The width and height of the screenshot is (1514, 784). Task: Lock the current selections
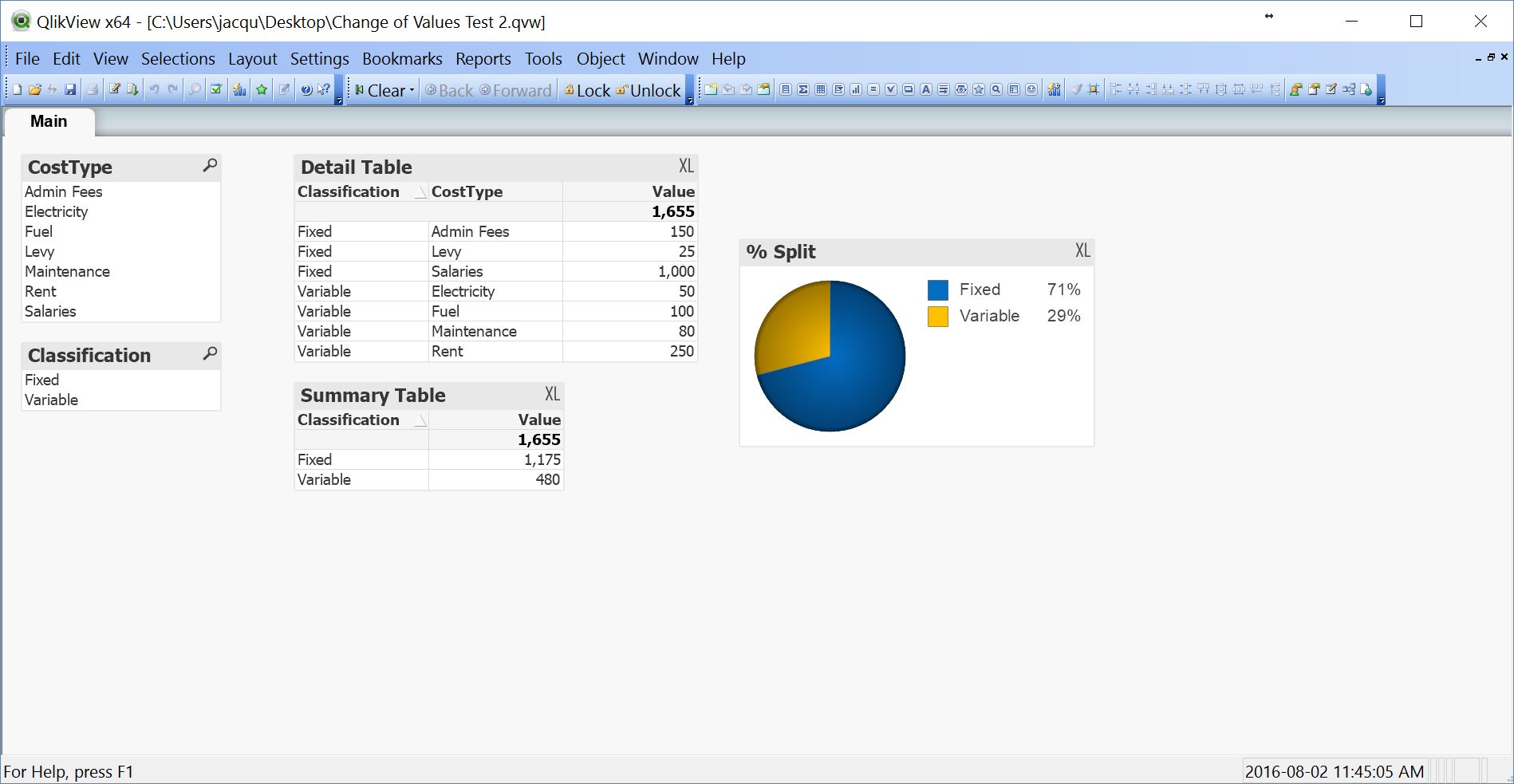[x=587, y=91]
